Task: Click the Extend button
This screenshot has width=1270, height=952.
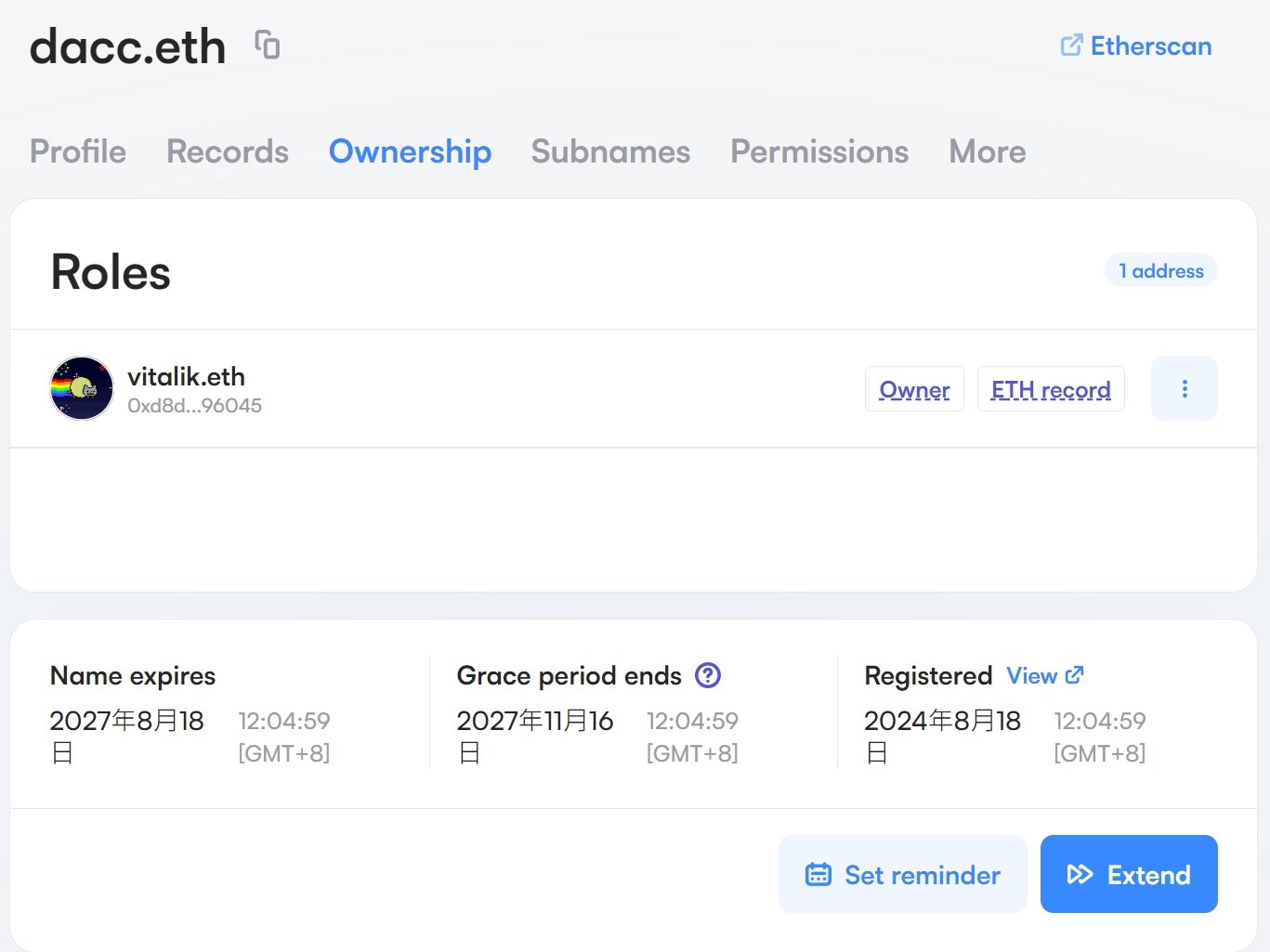Action: coord(1129,873)
